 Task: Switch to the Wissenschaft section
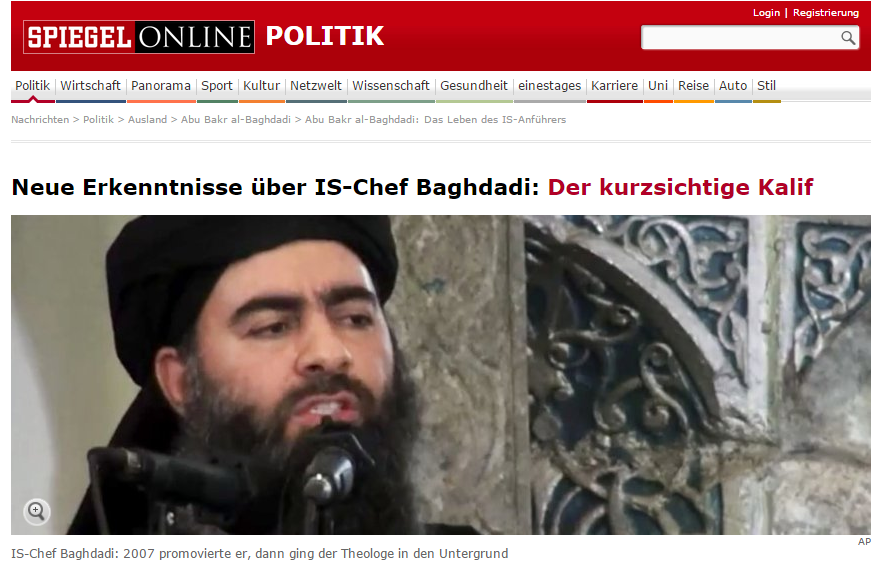tap(391, 86)
